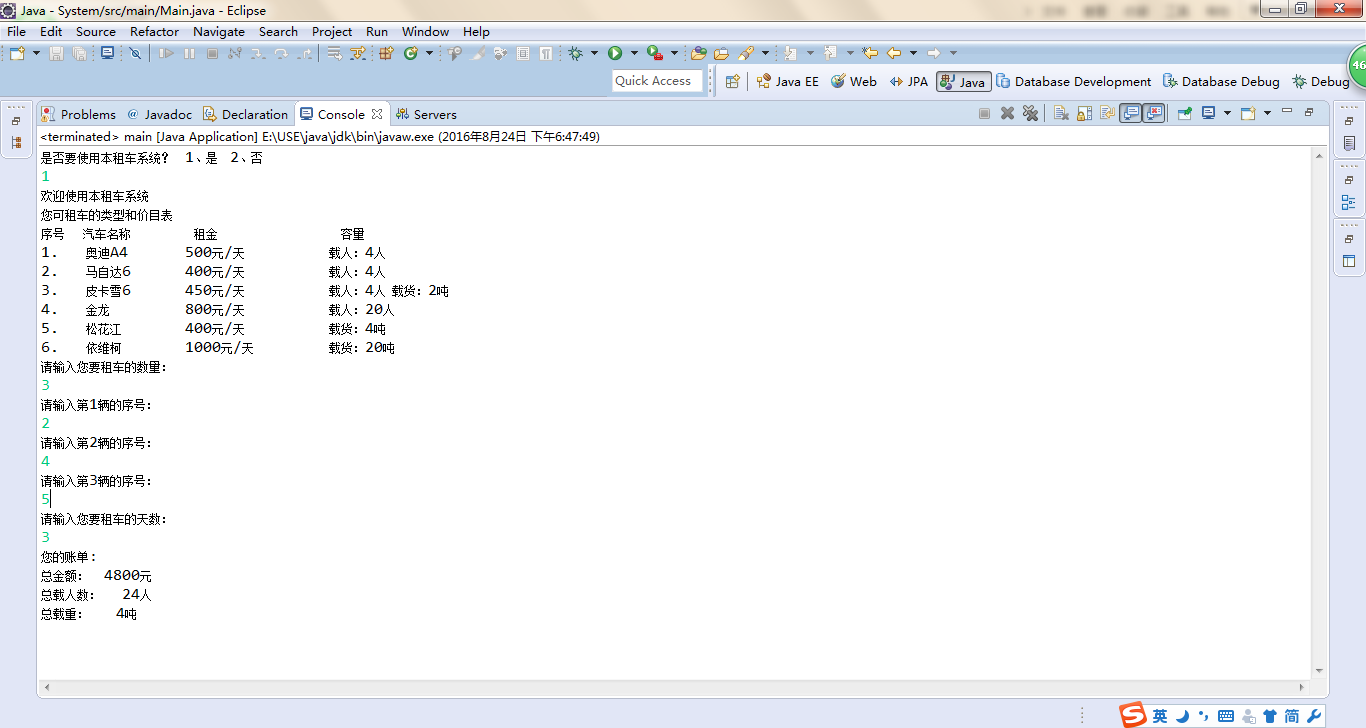Click Remove All Terminated Launches icon
Viewport: 1366px width, 728px height.
(x=1030, y=113)
